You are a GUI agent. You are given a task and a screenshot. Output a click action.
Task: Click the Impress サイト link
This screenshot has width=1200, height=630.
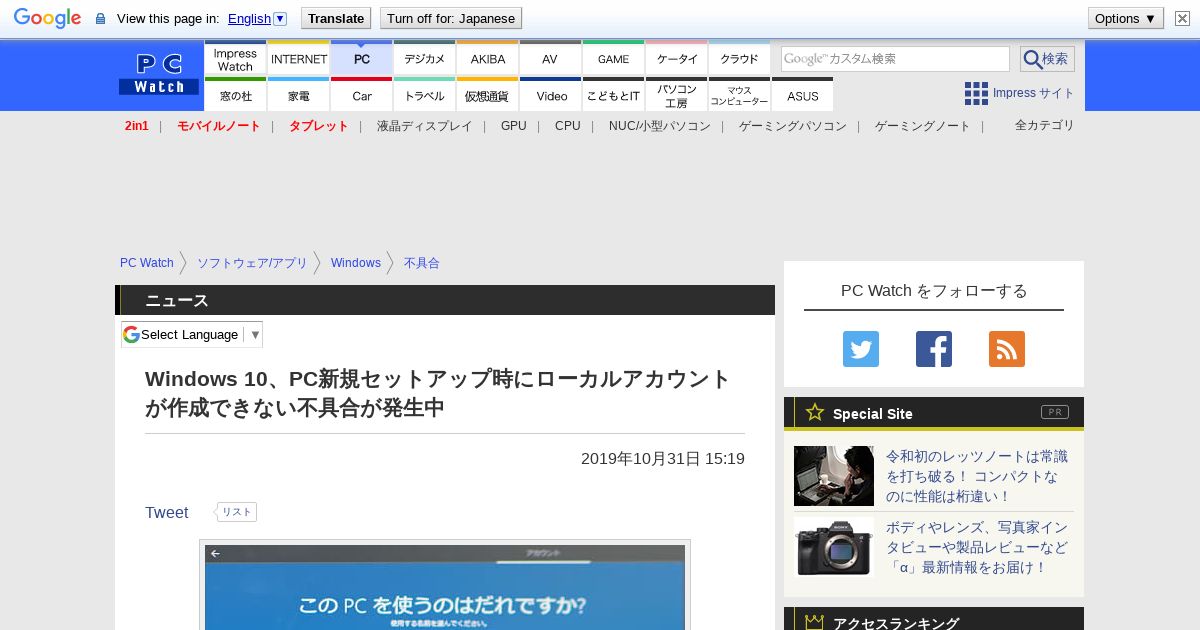(1034, 93)
